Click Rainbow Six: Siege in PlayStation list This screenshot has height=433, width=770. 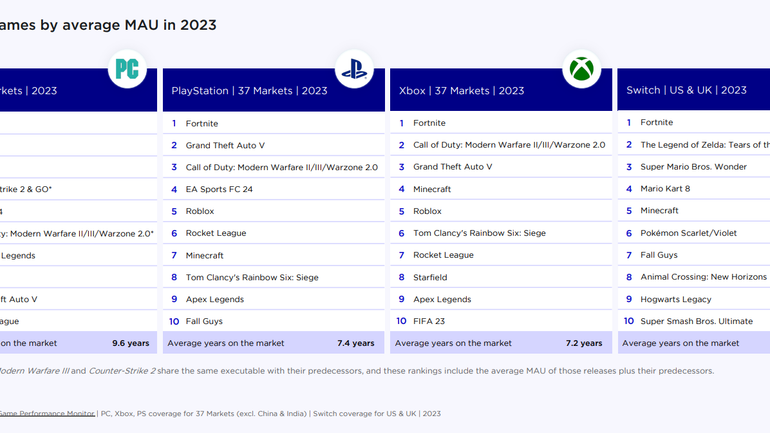click(x=274, y=277)
